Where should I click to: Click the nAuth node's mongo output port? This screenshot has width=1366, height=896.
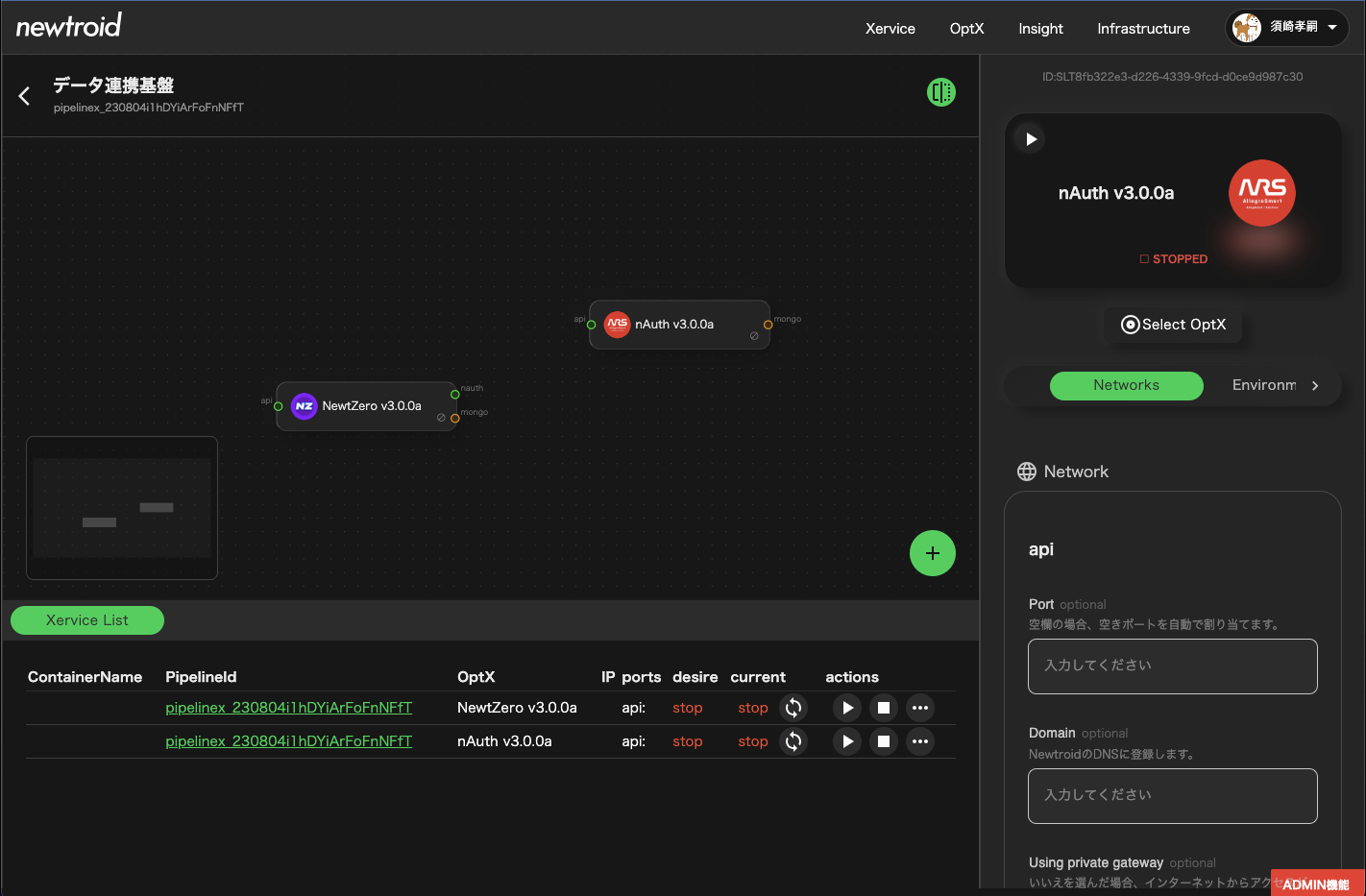coord(768,325)
